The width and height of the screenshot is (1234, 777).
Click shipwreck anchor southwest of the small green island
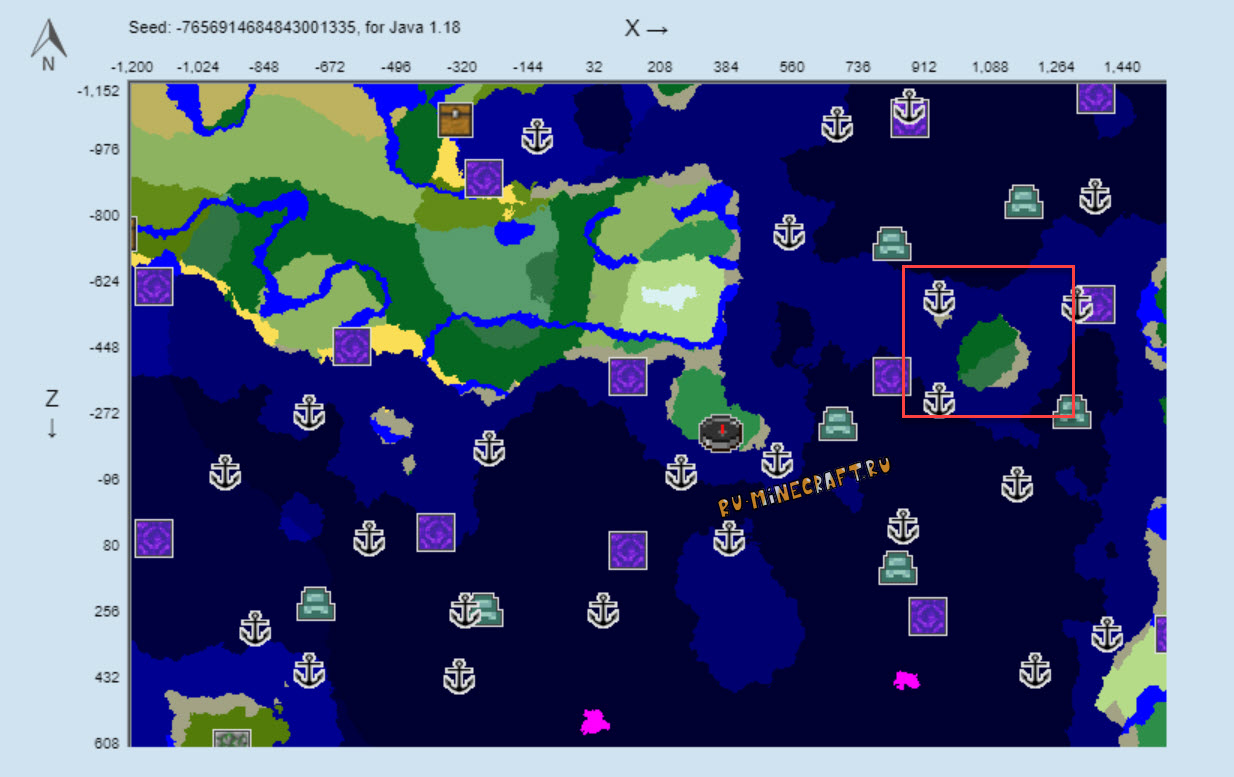pyautogui.click(x=938, y=399)
